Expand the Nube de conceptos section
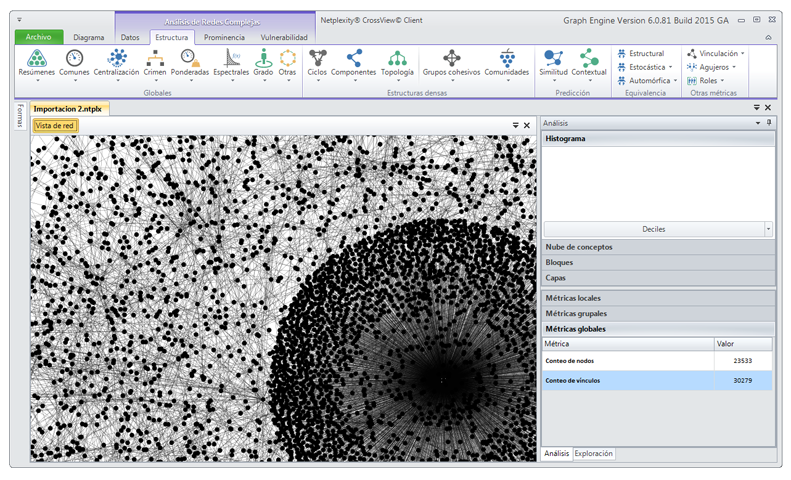 [x=658, y=247]
